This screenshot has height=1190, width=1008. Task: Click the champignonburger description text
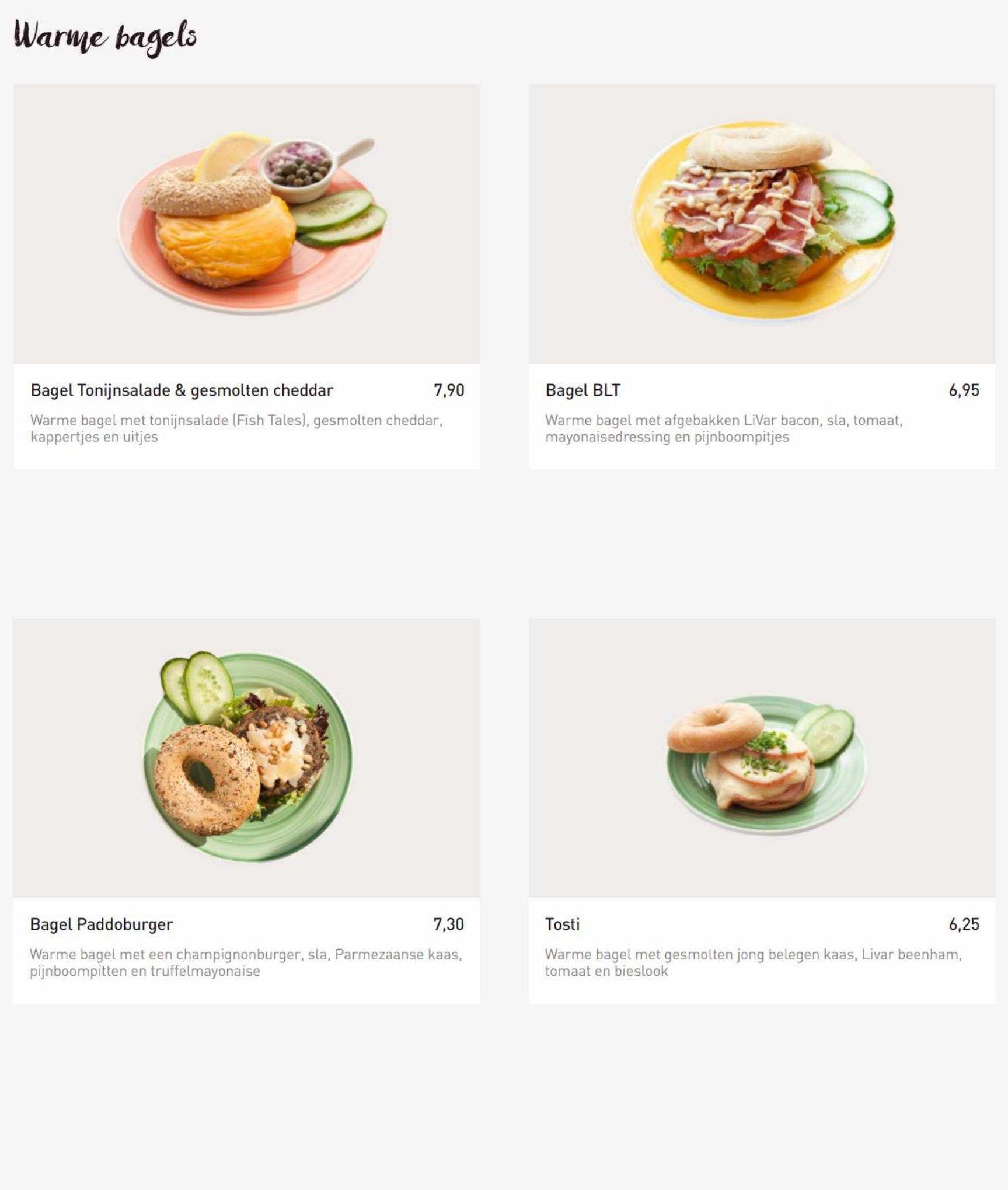pos(246,962)
